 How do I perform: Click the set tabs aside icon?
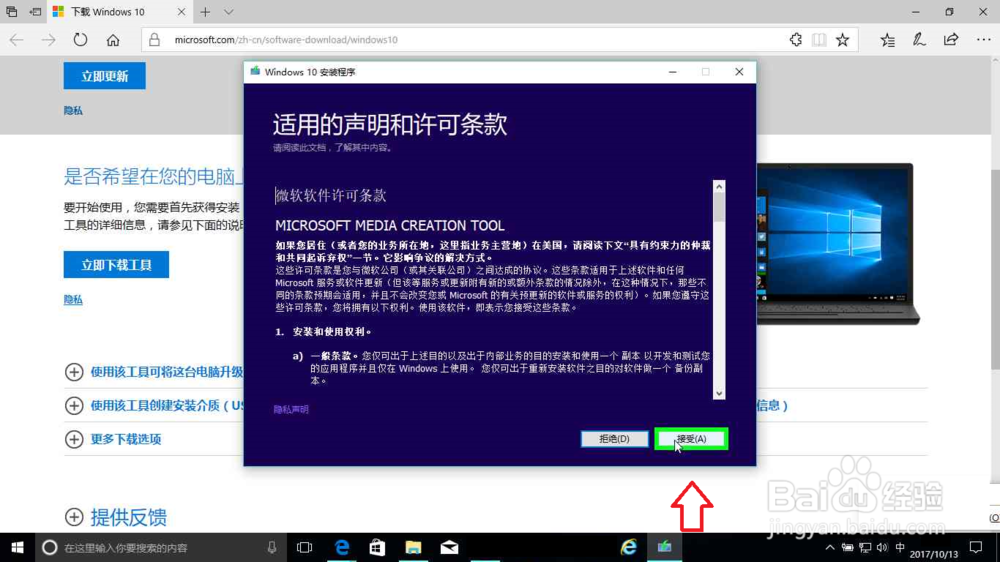pos(36,12)
